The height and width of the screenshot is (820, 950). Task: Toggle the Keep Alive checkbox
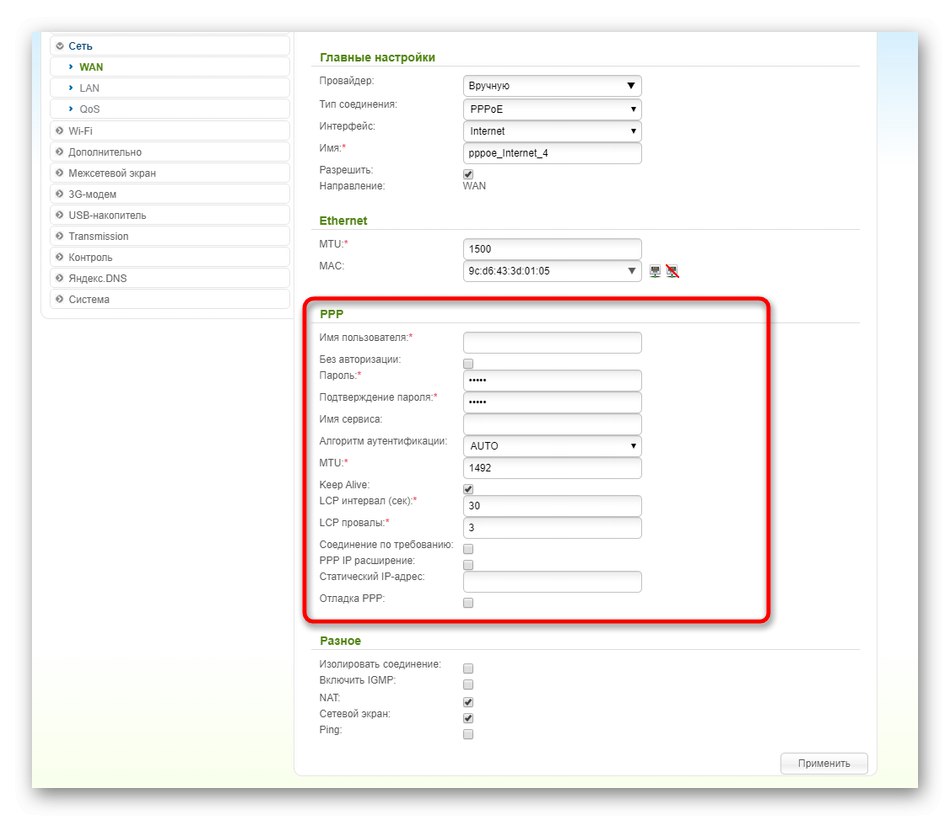tap(468, 489)
